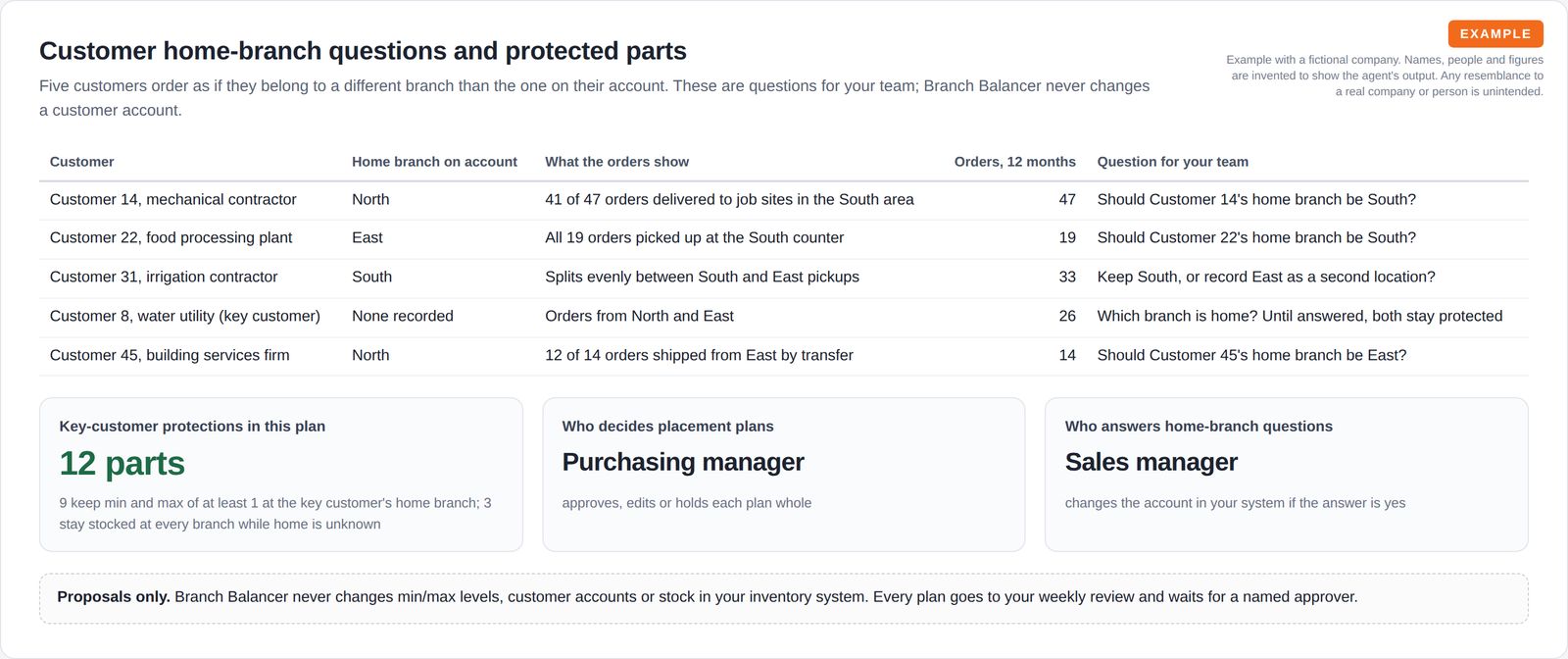Click the 'North' home branch for Customer 14

(x=370, y=199)
